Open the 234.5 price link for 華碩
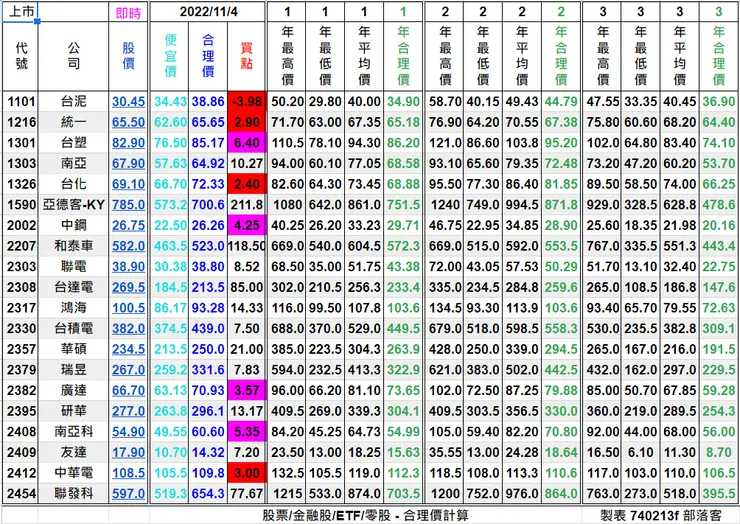Viewport: 740px width, 524px height. point(128,349)
